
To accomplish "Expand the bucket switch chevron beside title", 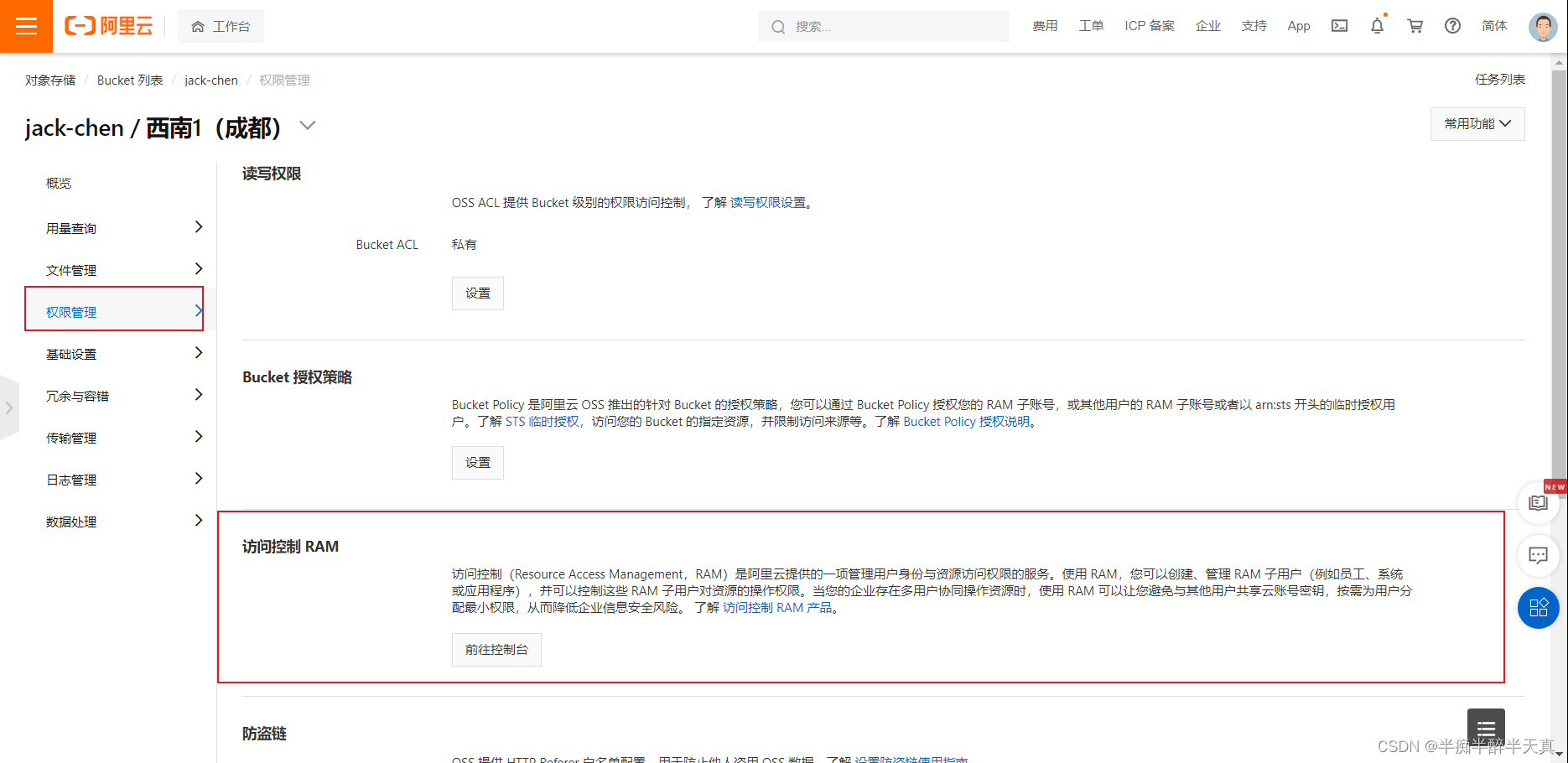I will [308, 126].
